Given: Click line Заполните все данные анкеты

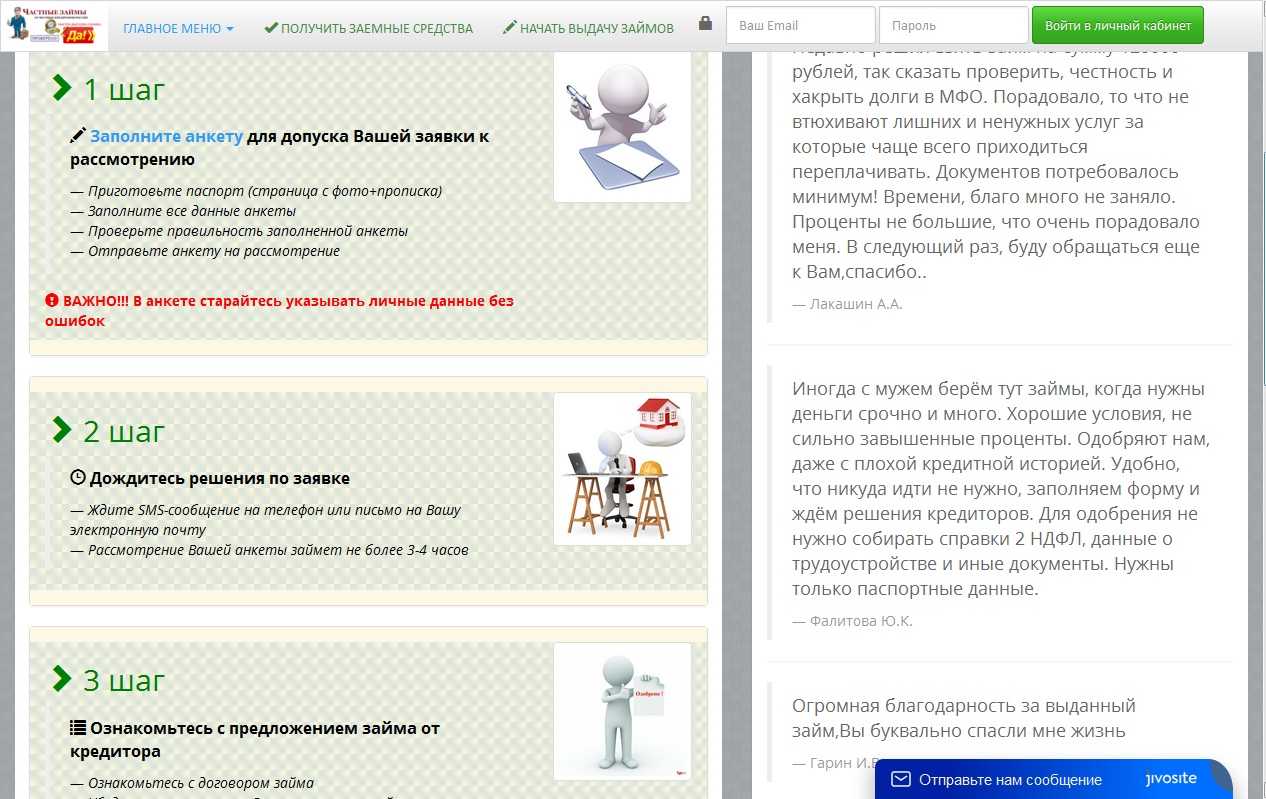Looking at the screenshot, I should click(x=183, y=211).
